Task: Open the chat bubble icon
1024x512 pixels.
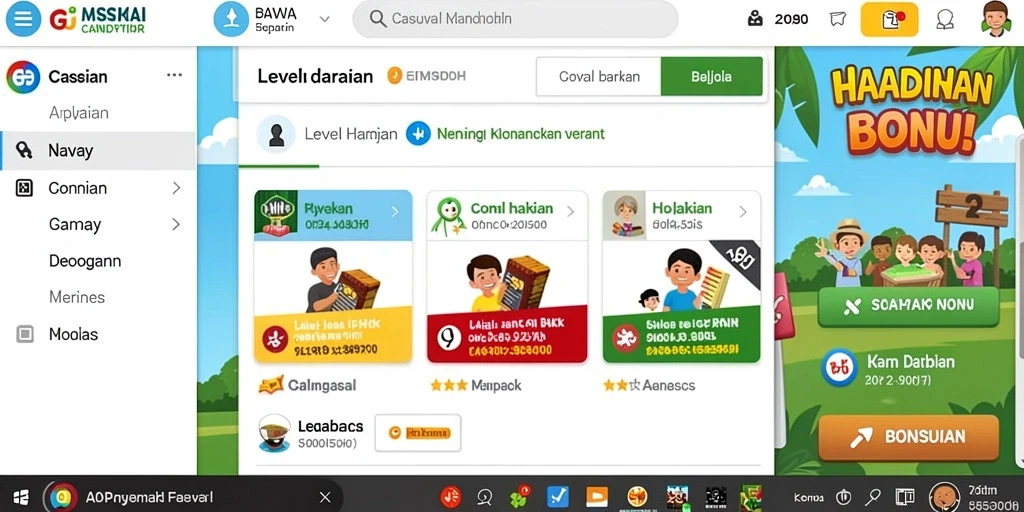Action: [x=944, y=20]
